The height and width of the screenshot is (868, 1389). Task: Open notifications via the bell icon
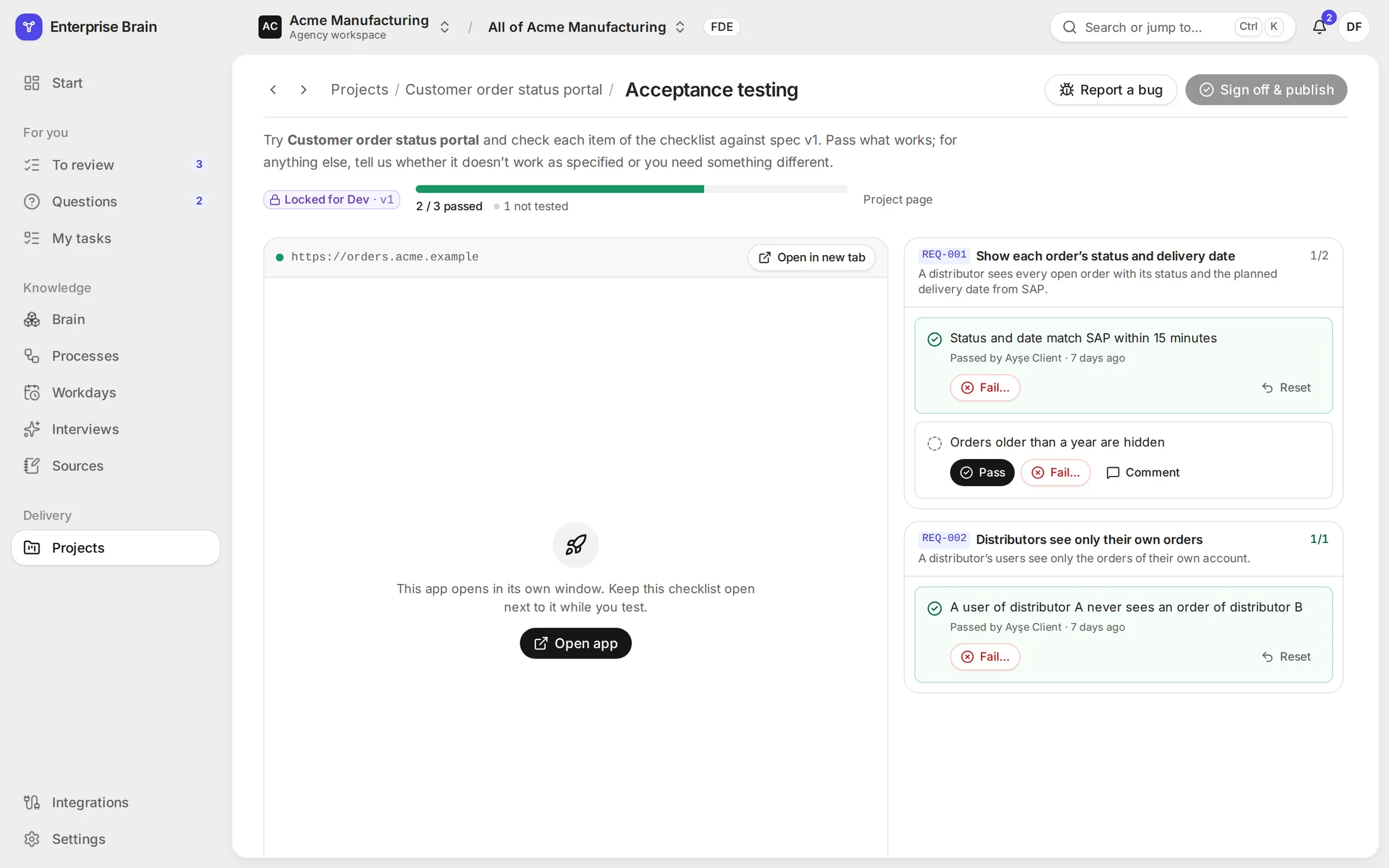[1320, 27]
